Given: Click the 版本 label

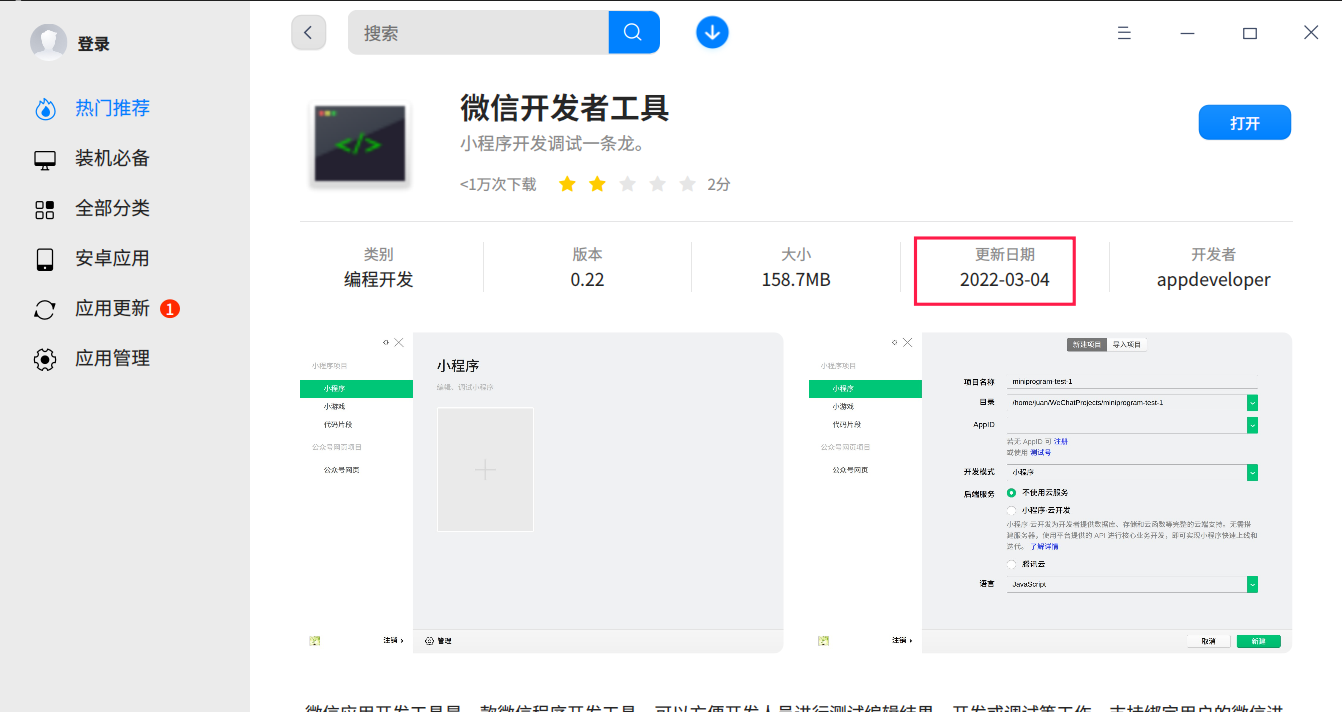Looking at the screenshot, I should [588, 255].
